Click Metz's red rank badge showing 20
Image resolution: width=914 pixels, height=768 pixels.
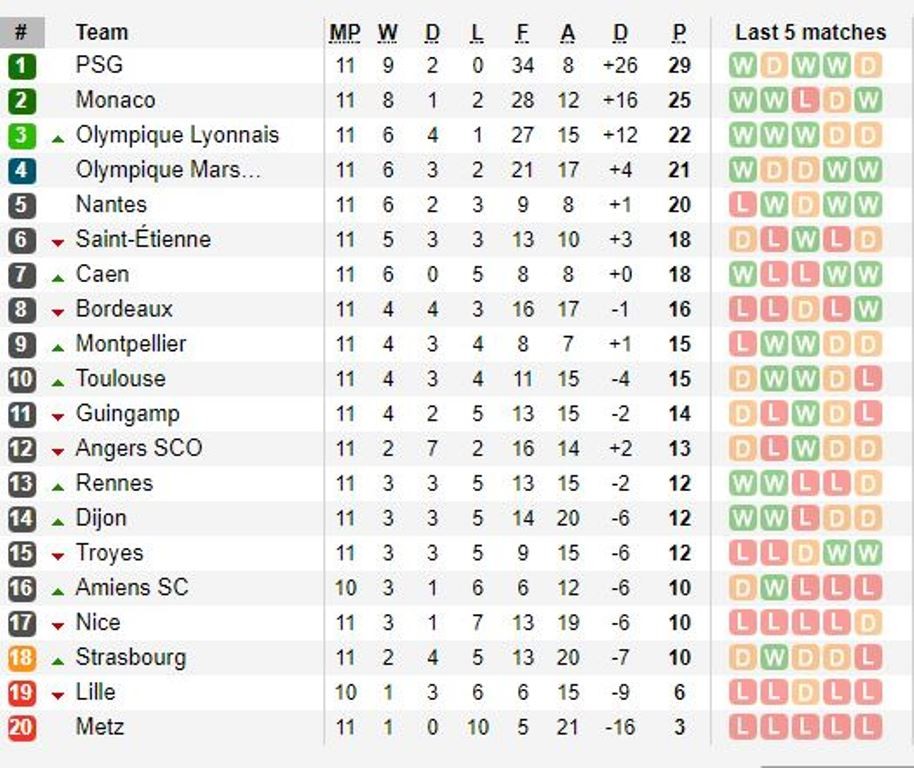coord(24,728)
